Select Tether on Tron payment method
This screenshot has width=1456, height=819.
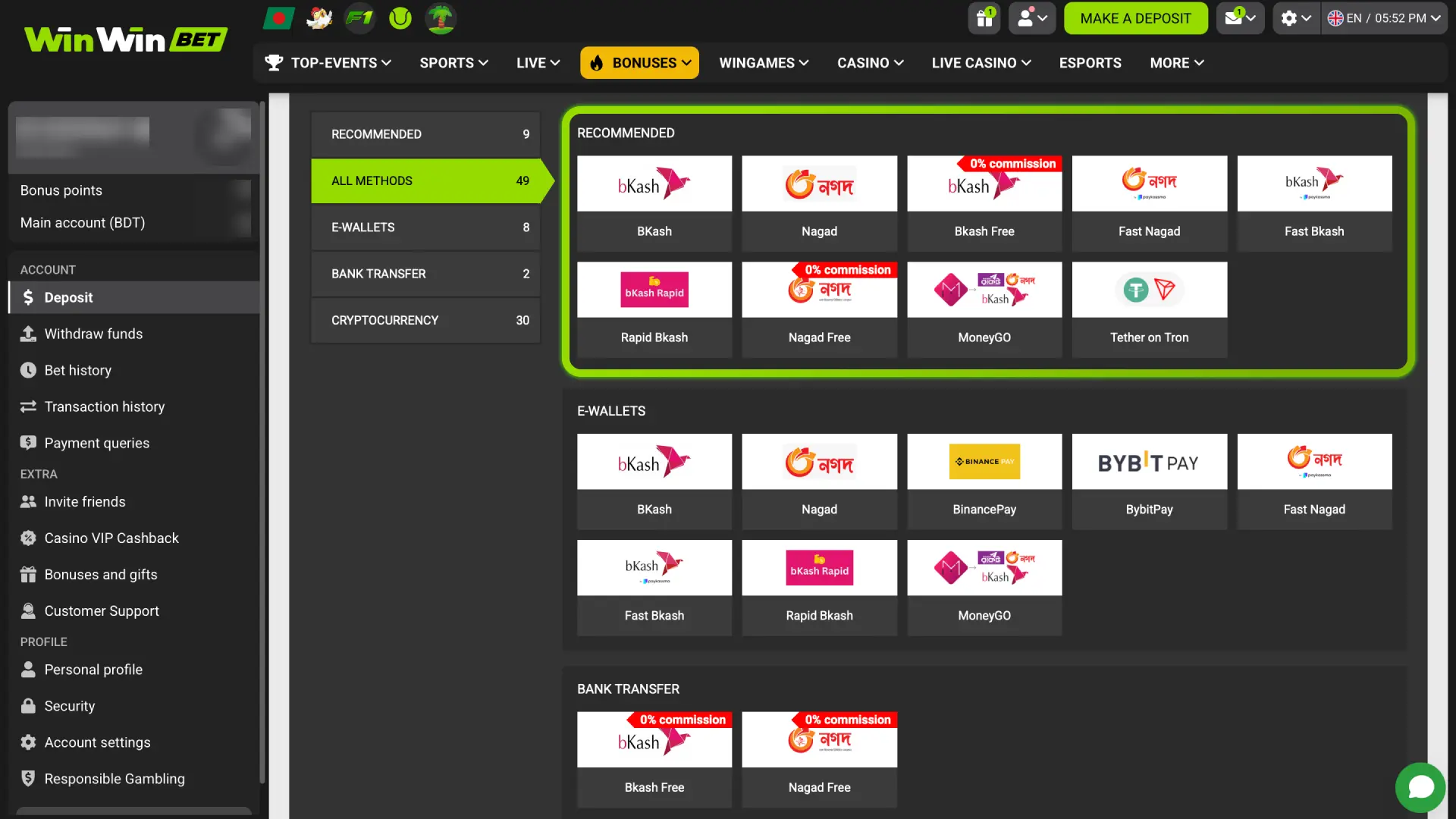pos(1150,309)
